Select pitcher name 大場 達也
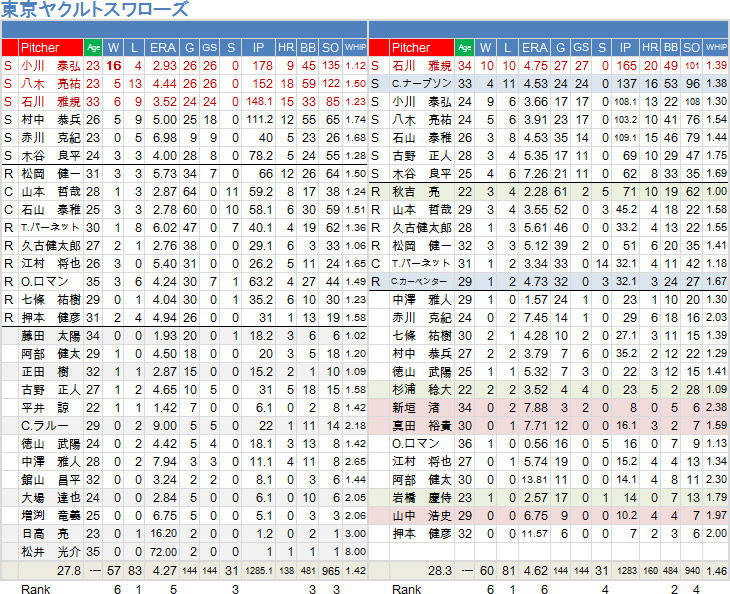This screenshot has height=594, width=730. 51,498
